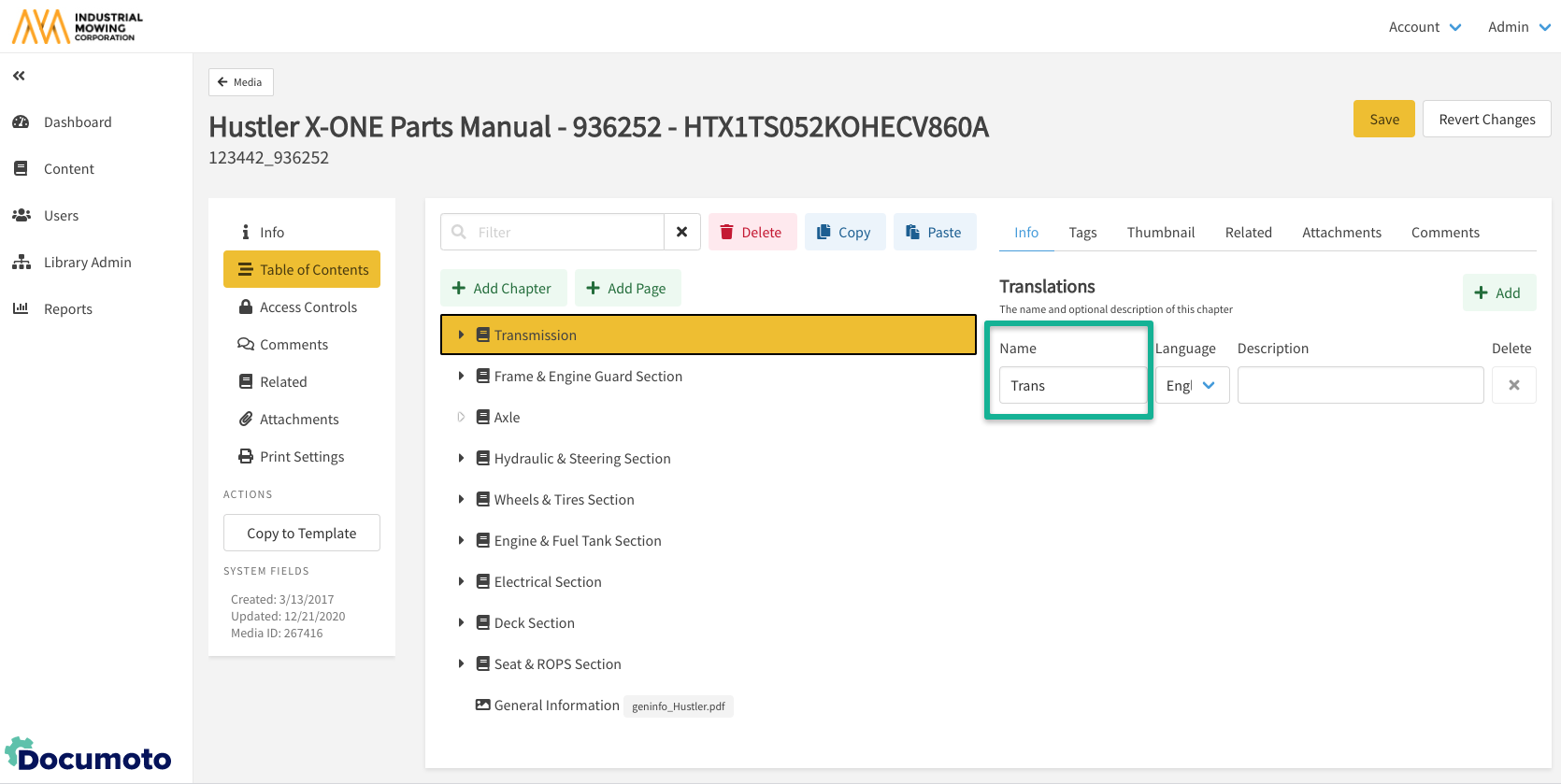Delete the translation row with X
The height and width of the screenshot is (784, 1561).
point(1513,385)
